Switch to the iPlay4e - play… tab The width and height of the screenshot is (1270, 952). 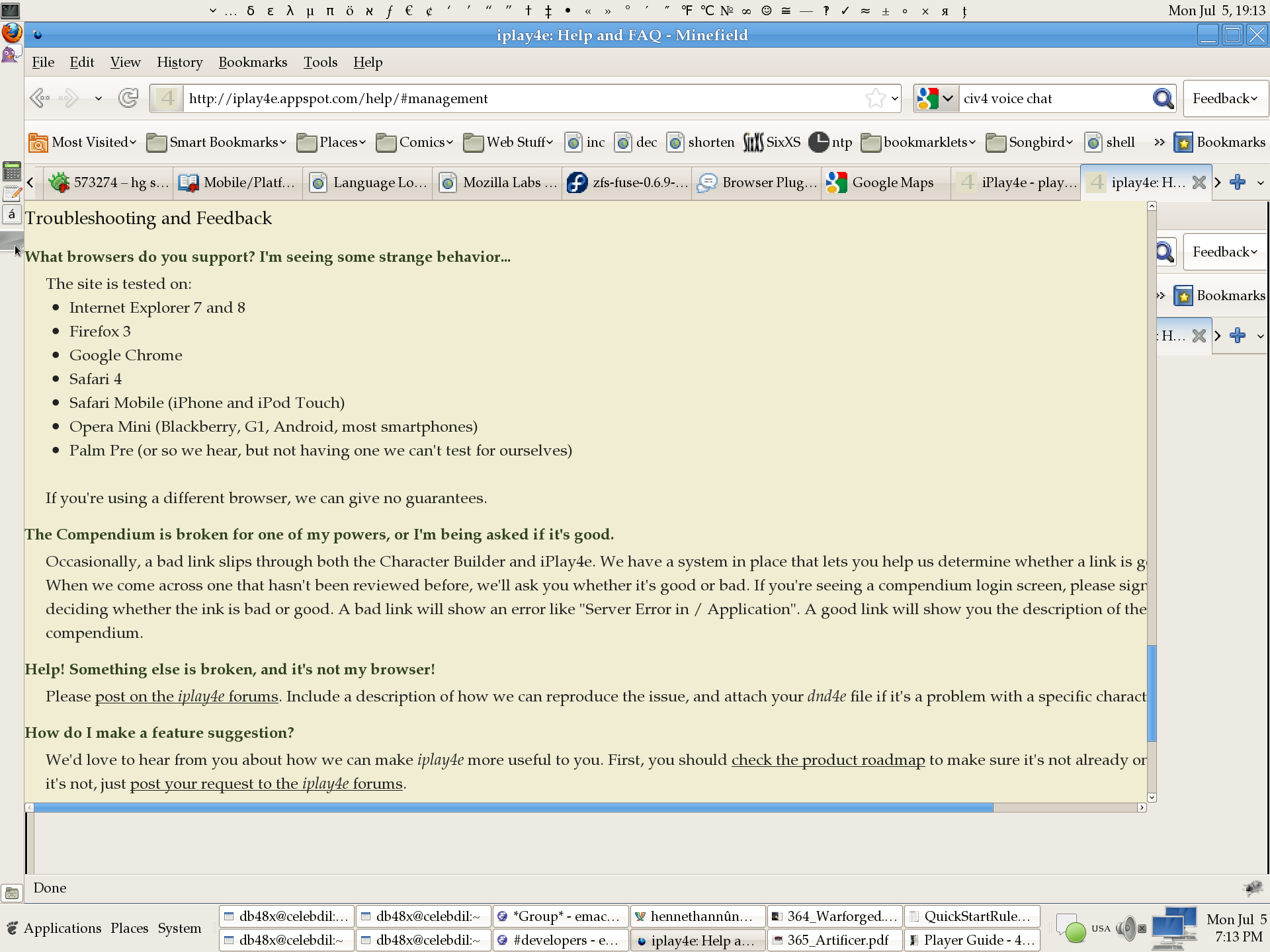(1016, 182)
